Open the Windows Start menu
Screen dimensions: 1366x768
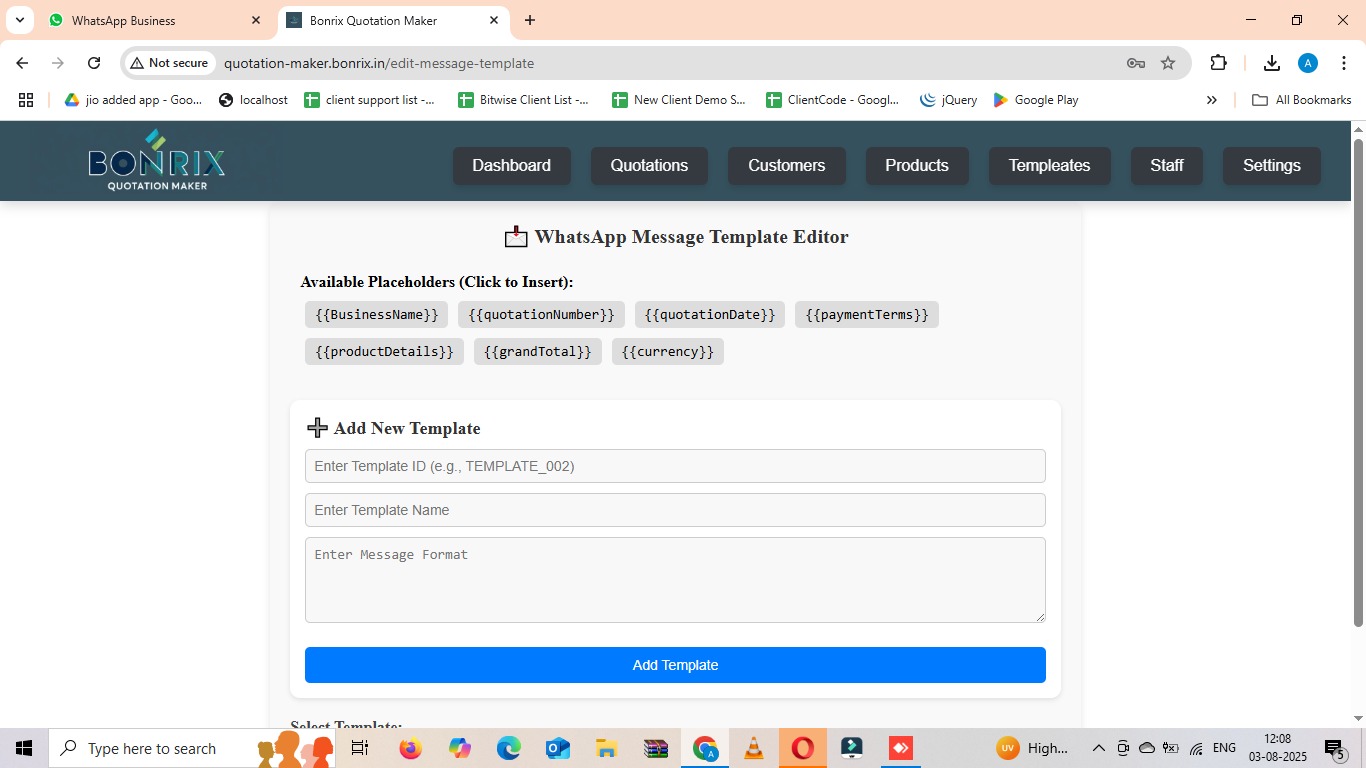24,748
